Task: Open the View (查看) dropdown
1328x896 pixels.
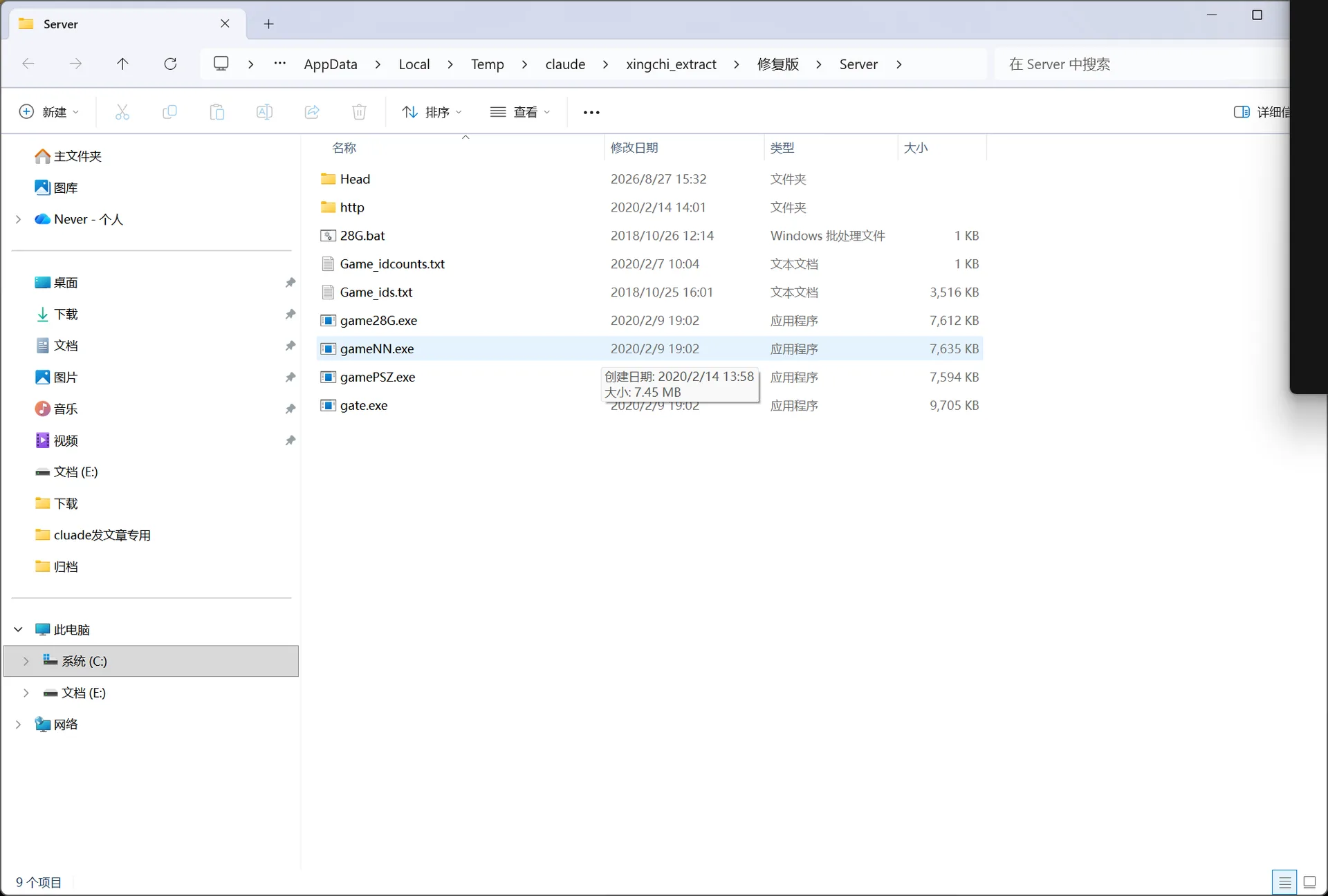Action: [x=520, y=112]
